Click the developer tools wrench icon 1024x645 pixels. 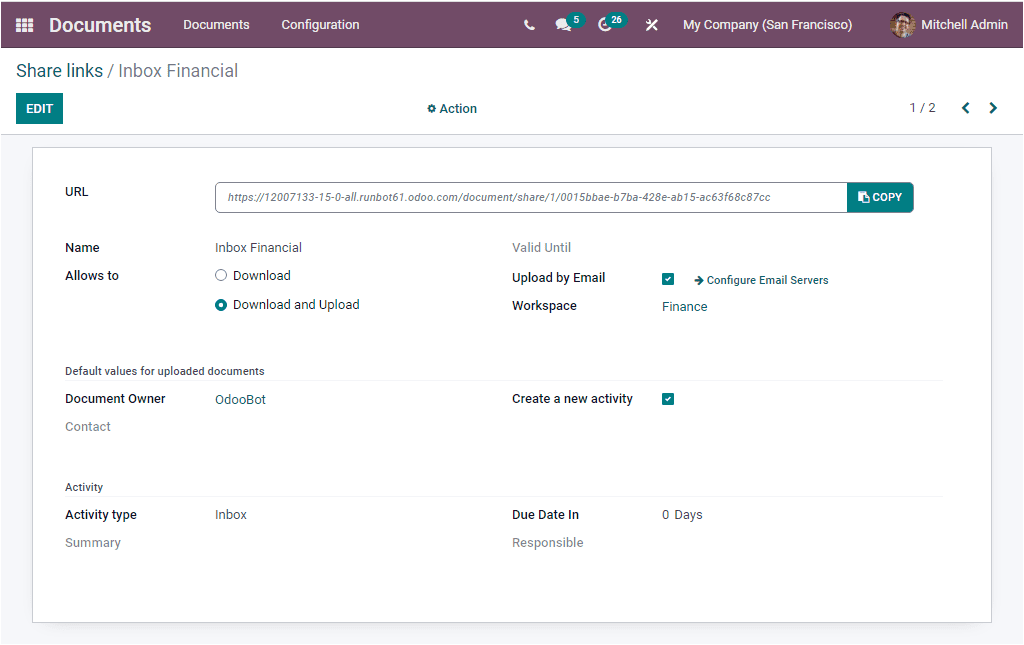coord(651,24)
